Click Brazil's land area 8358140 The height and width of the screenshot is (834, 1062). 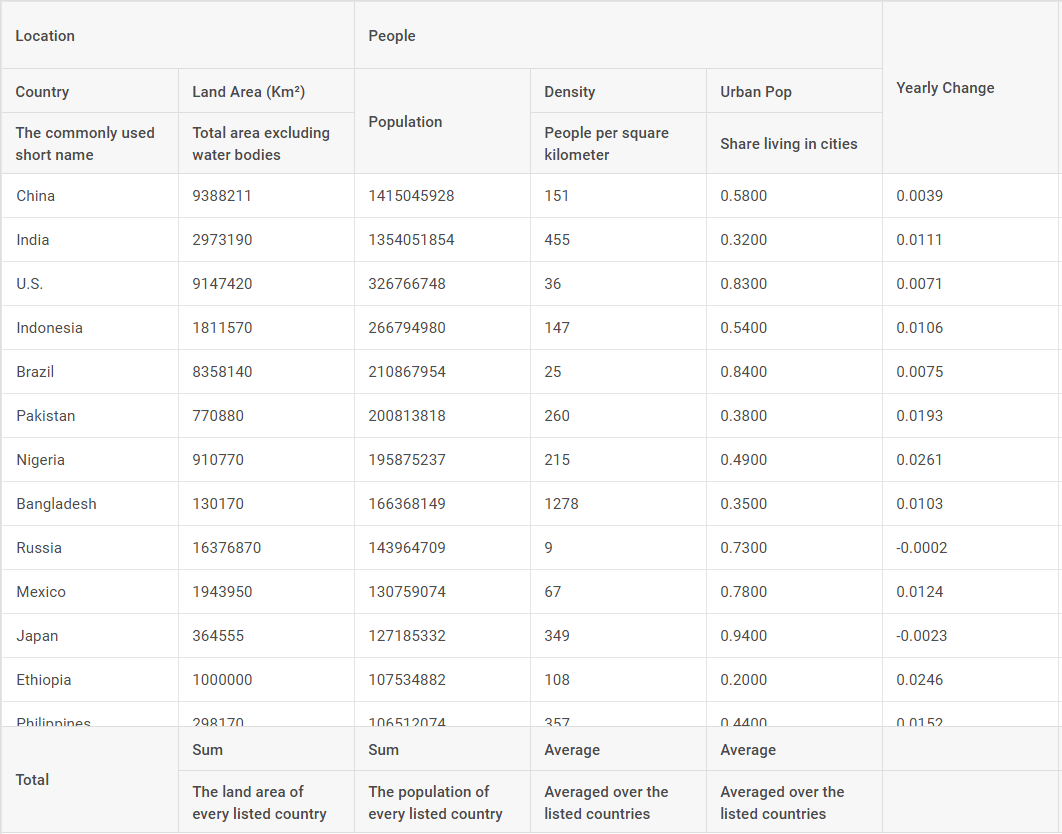266,372
